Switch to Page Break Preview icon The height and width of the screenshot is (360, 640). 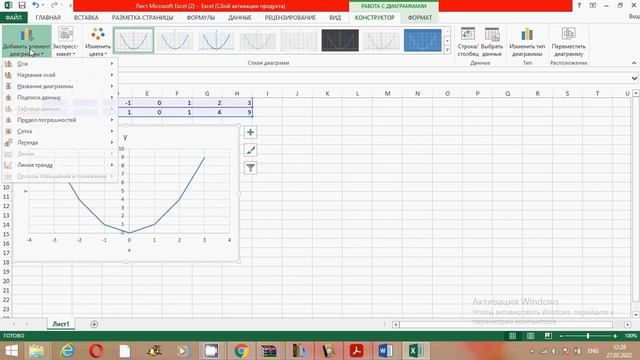pyautogui.click(x=548, y=336)
